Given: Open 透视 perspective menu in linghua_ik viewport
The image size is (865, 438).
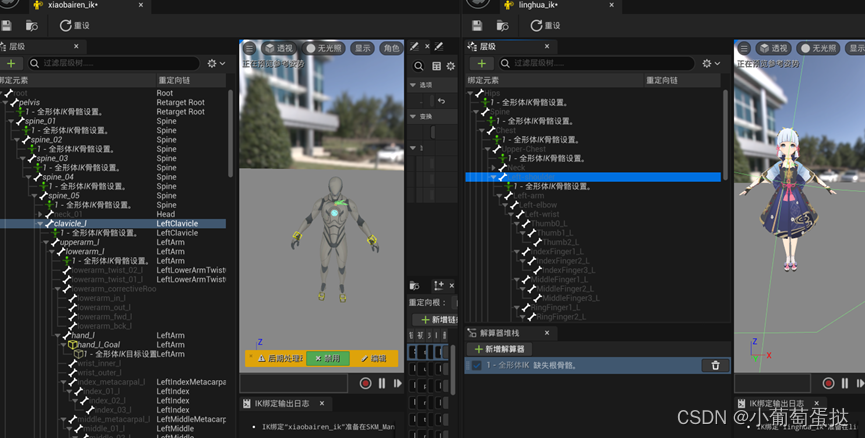Looking at the screenshot, I should (773, 49).
